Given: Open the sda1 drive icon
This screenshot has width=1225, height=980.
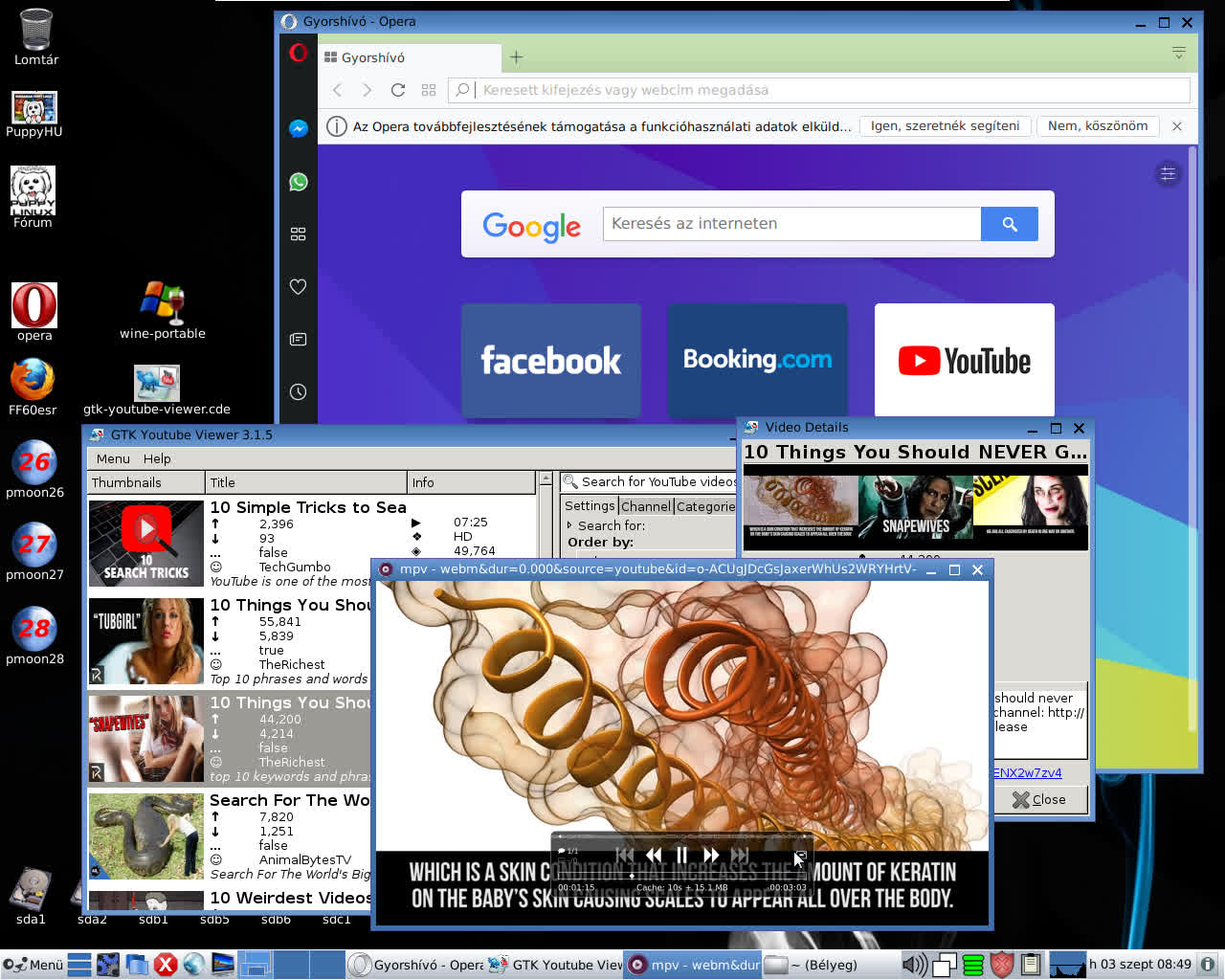Looking at the screenshot, I should [x=31, y=895].
